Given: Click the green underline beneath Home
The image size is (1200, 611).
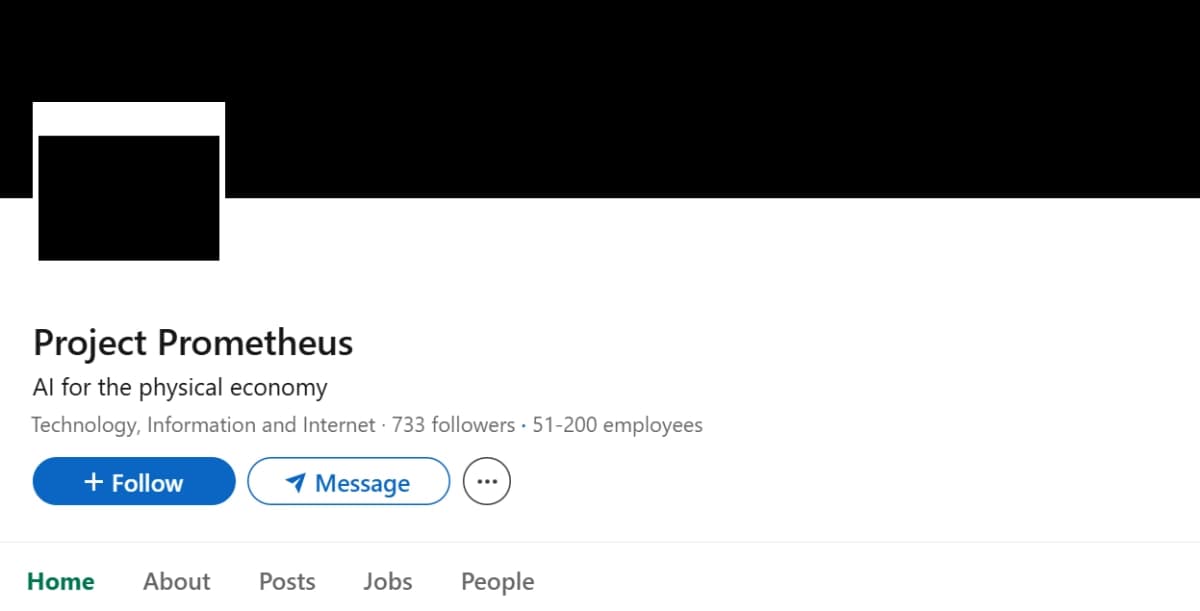Looking at the screenshot, I should point(61,607).
